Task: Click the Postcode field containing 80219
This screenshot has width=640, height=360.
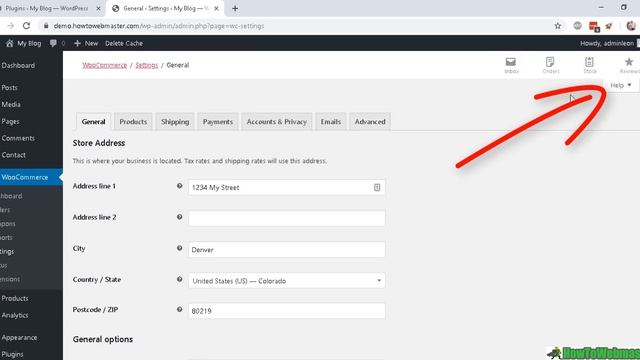Action: [287, 311]
